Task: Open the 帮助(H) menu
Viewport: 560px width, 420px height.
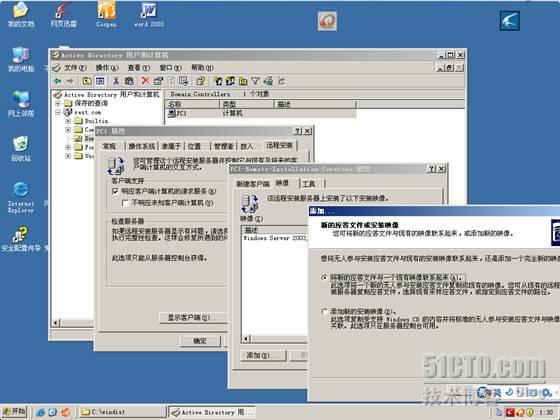Action: [x=202, y=68]
